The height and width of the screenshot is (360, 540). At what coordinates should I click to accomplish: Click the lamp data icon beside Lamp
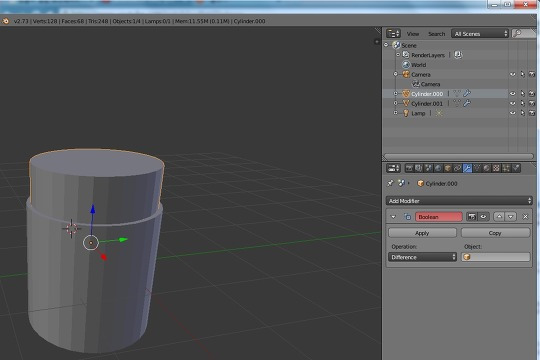pos(439,113)
